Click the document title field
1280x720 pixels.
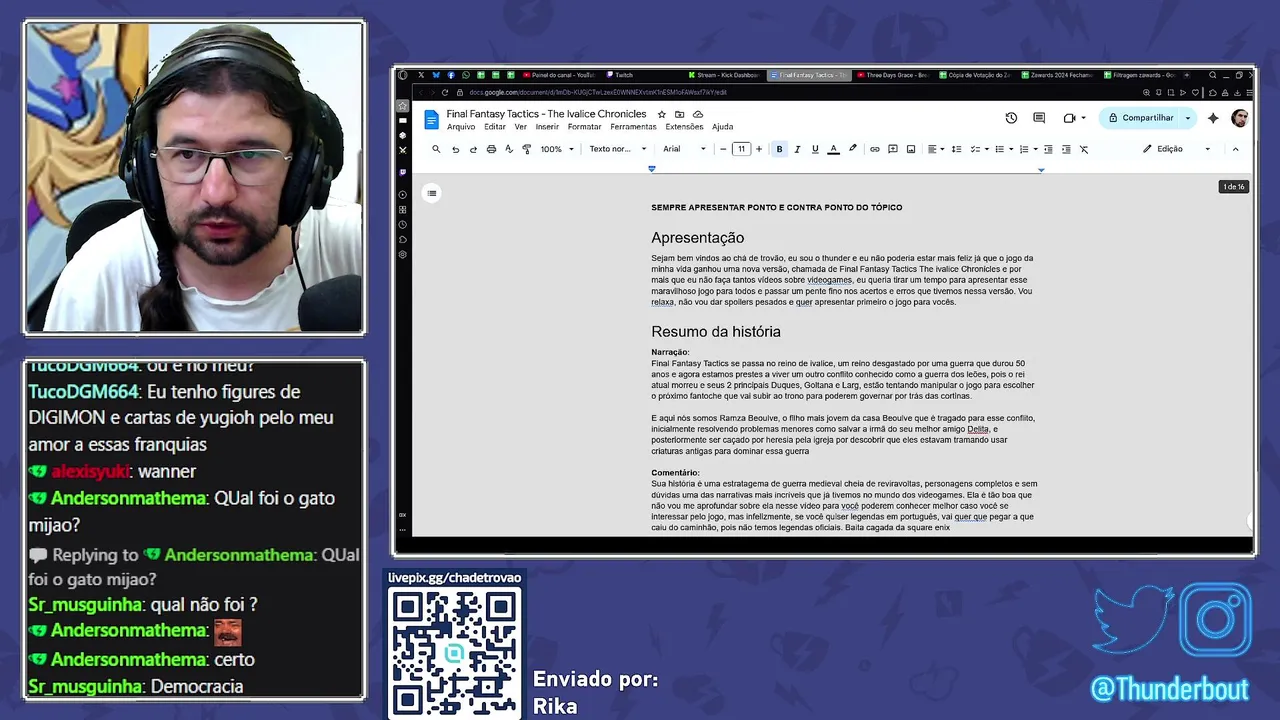pyautogui.click(x=546, y=114)
